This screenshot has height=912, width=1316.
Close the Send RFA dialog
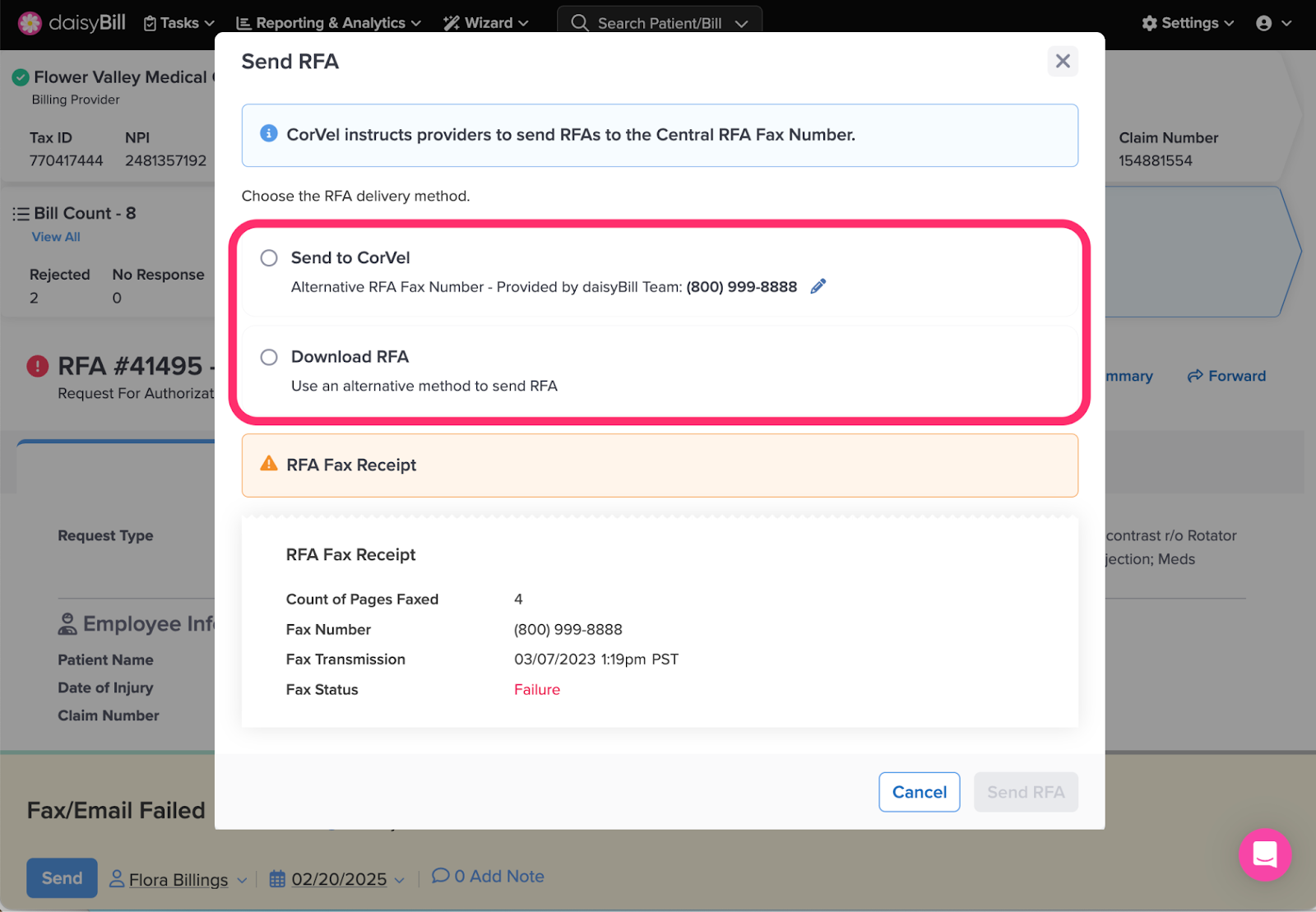[x=1063, y=61]
